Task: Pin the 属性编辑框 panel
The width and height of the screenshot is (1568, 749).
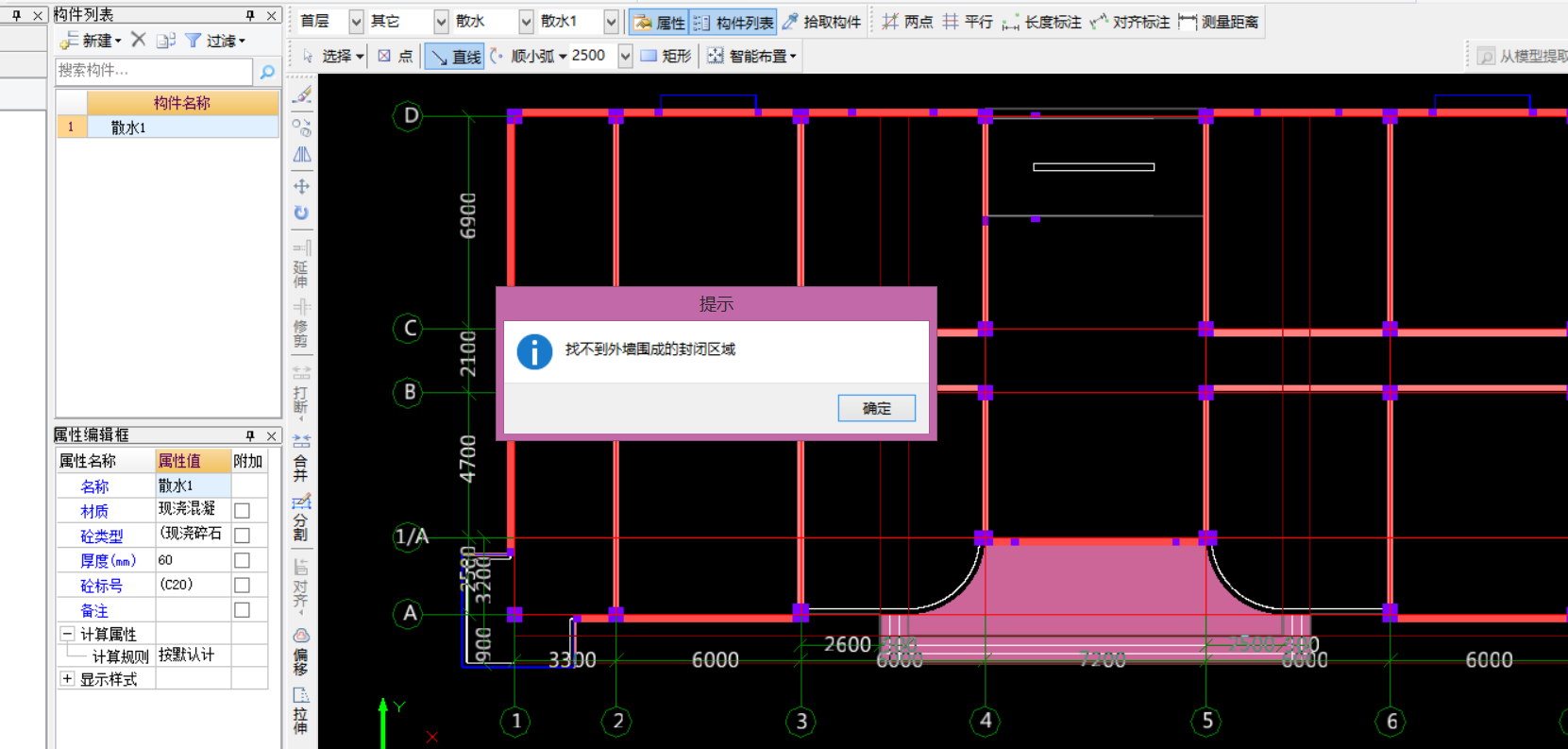Action: [x=250, y=435]
